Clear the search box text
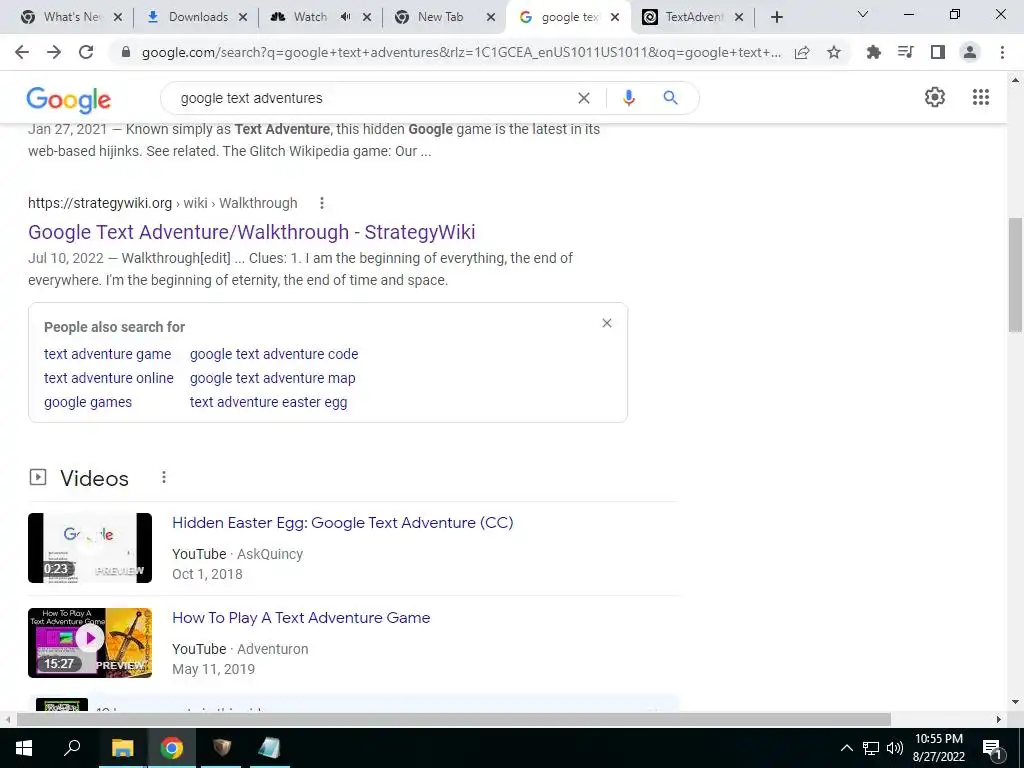Viewport: 1024px width, 768px height. click(x=584, y=98)
